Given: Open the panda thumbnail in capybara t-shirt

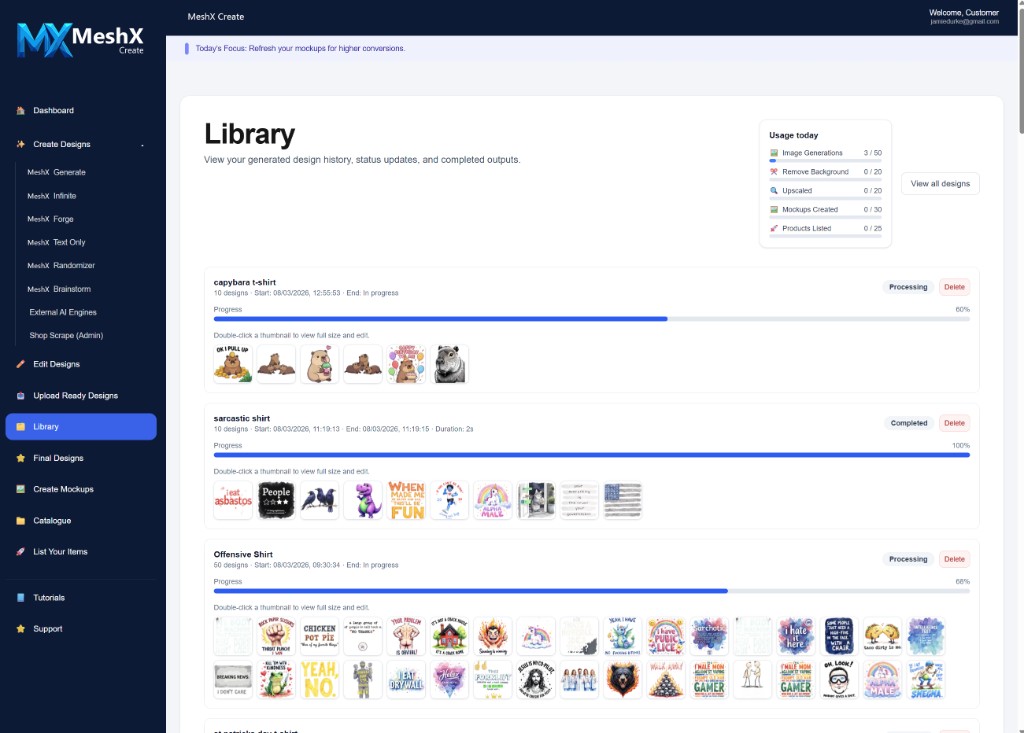Looking at the screenshot, I should pos(449,365).
